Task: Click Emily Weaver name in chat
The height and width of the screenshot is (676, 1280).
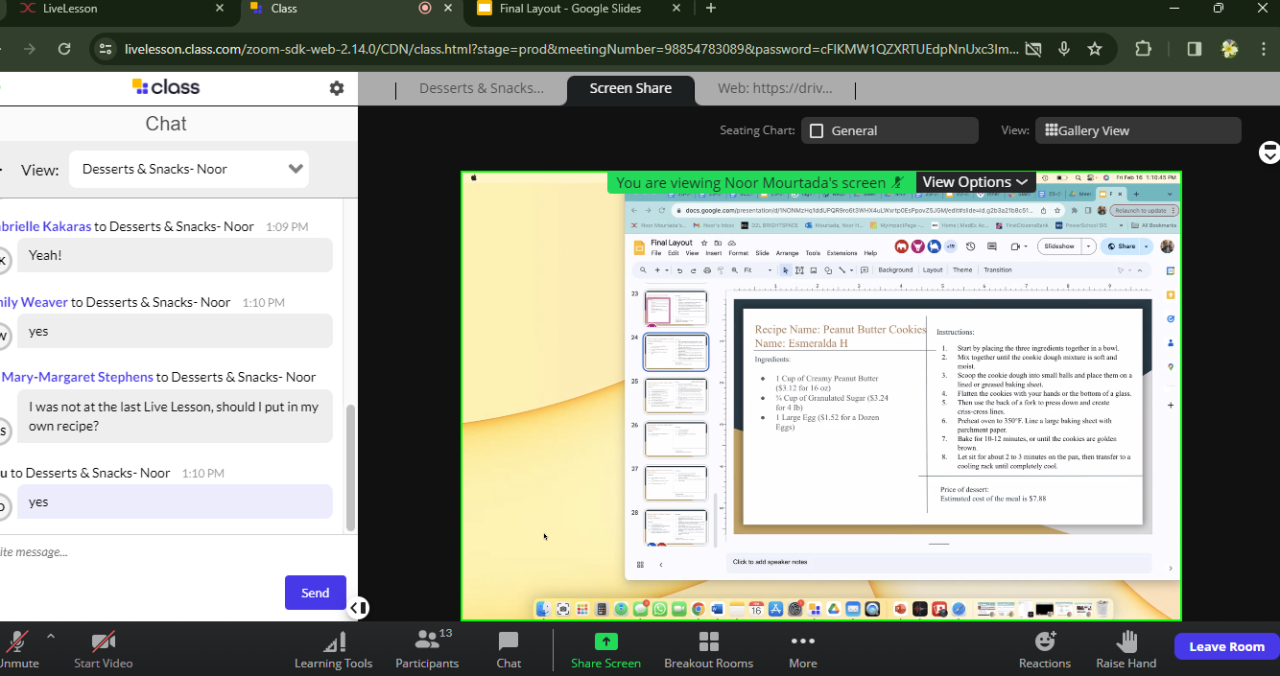Action: pos(34,302)
